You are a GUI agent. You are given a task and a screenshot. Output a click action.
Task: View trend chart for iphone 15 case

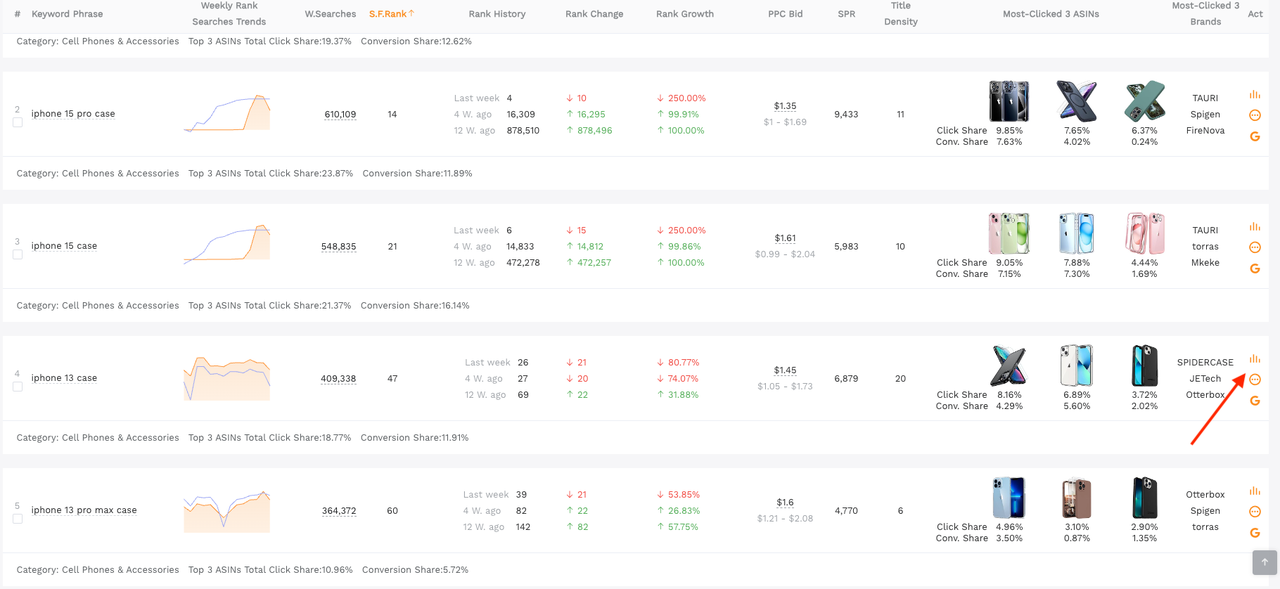(x=227, y=246)
